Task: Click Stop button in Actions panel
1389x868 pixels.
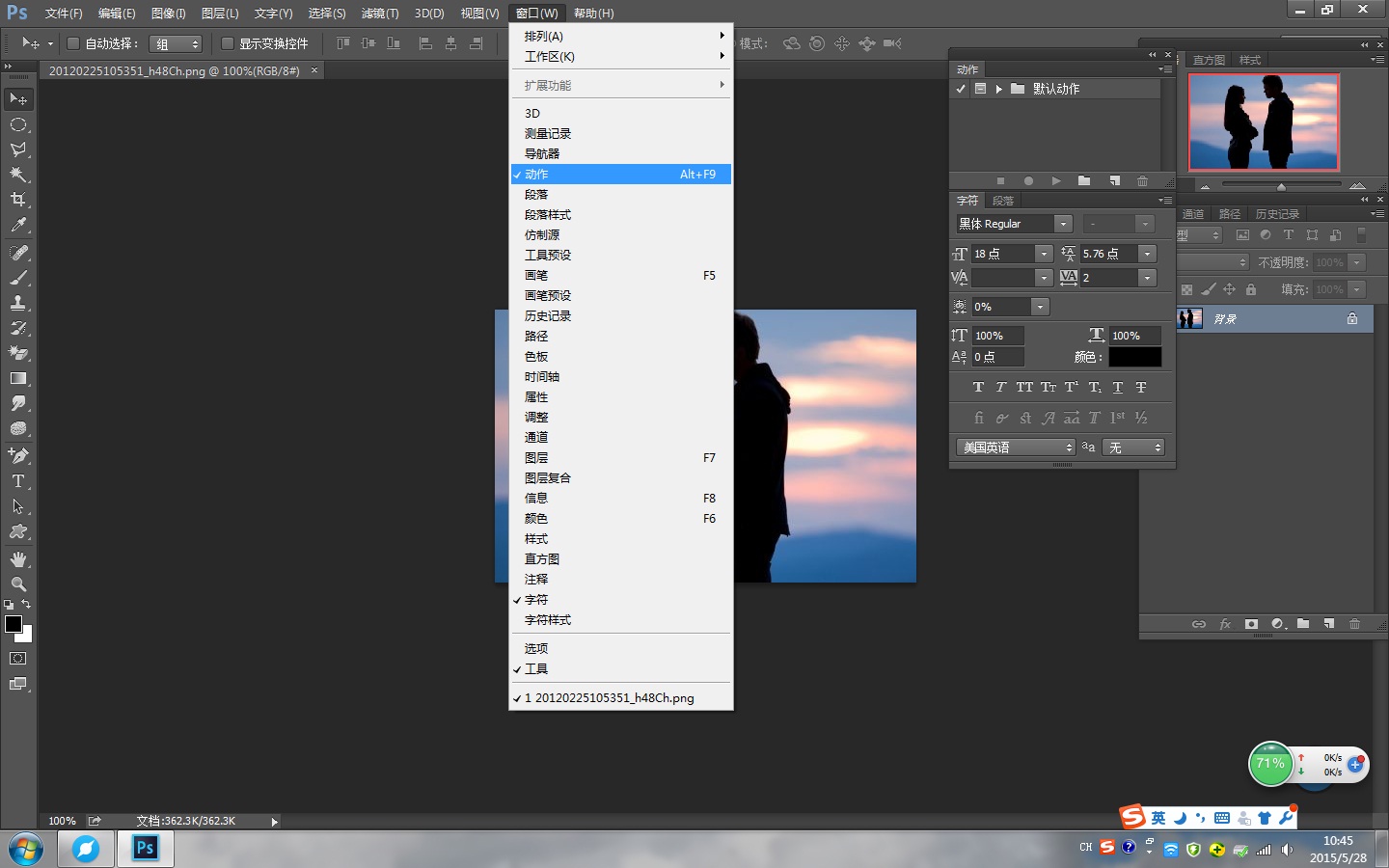Action: tap(1000, 180)
